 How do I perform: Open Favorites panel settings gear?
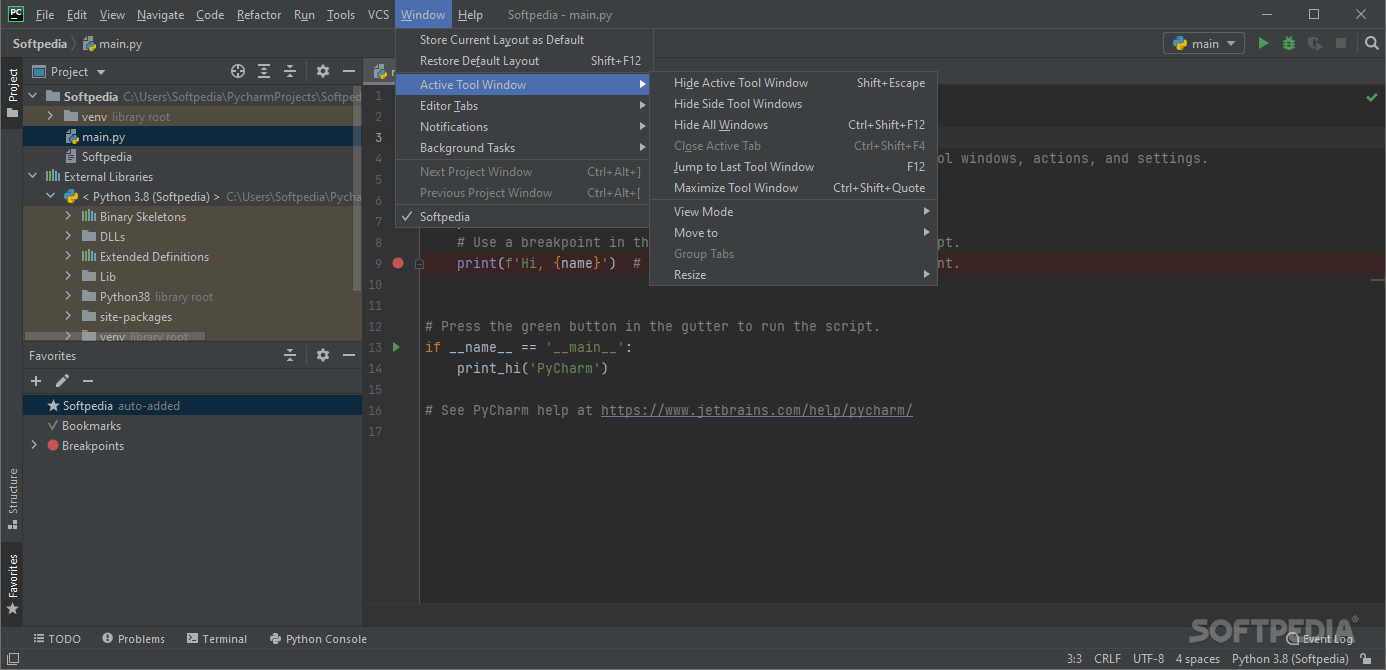323,355
